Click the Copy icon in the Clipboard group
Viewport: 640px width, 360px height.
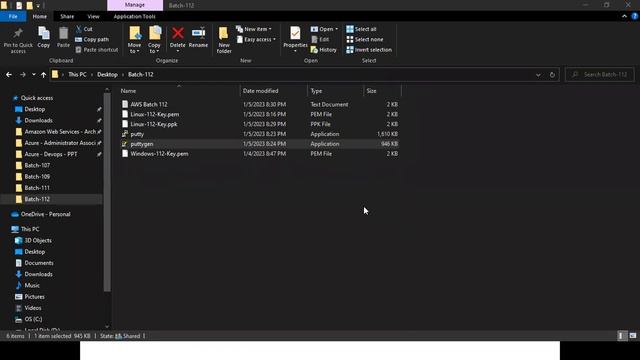[44, 38]
